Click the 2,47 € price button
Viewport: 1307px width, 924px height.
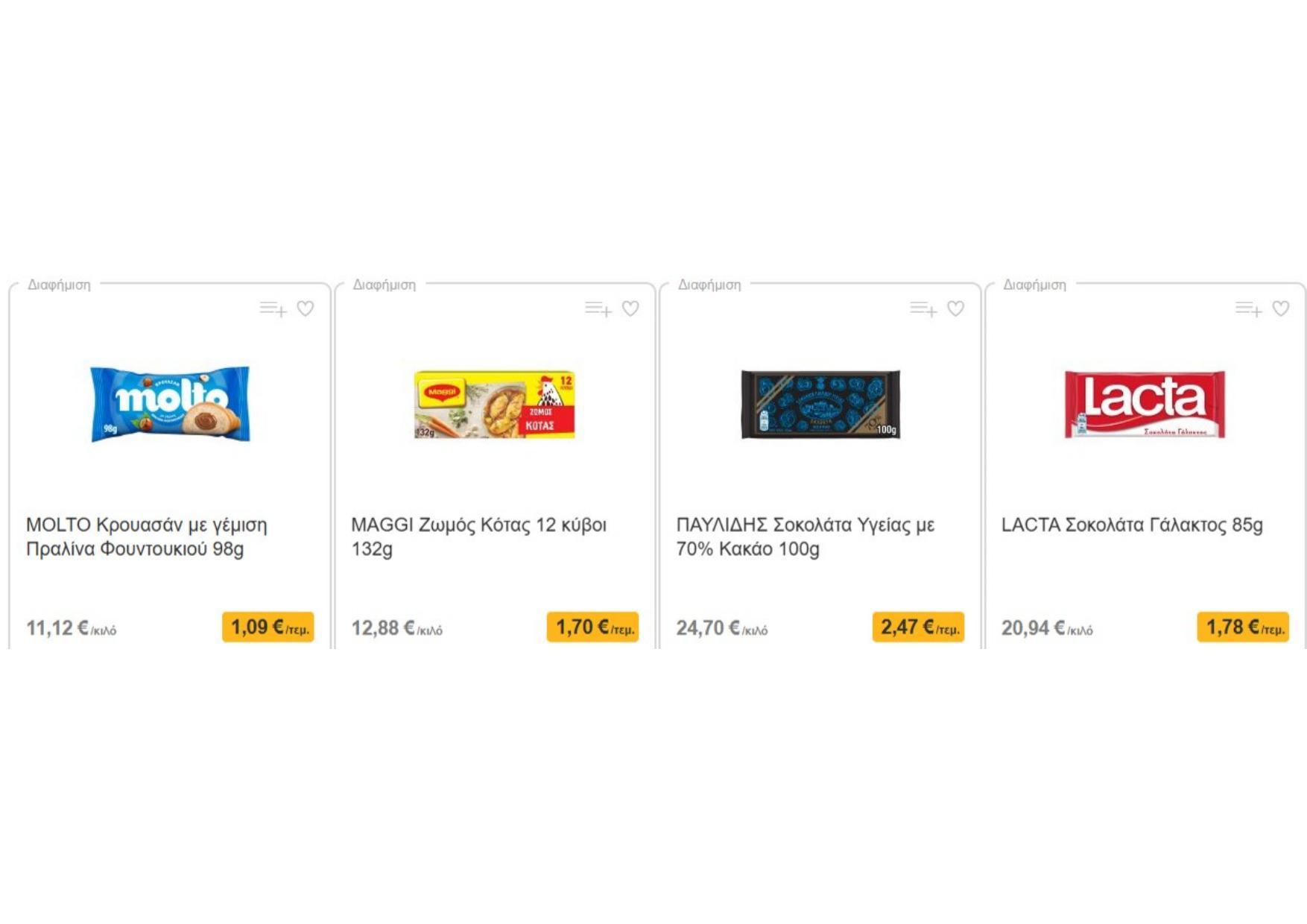[x=919, y=627]
